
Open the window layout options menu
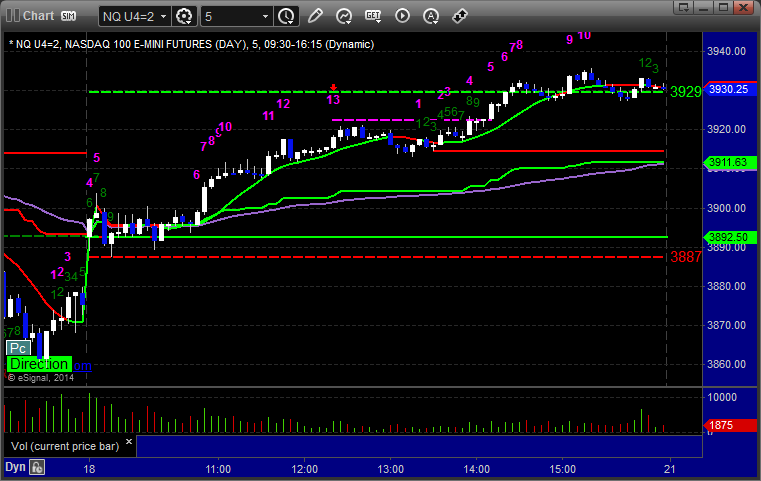684,7
